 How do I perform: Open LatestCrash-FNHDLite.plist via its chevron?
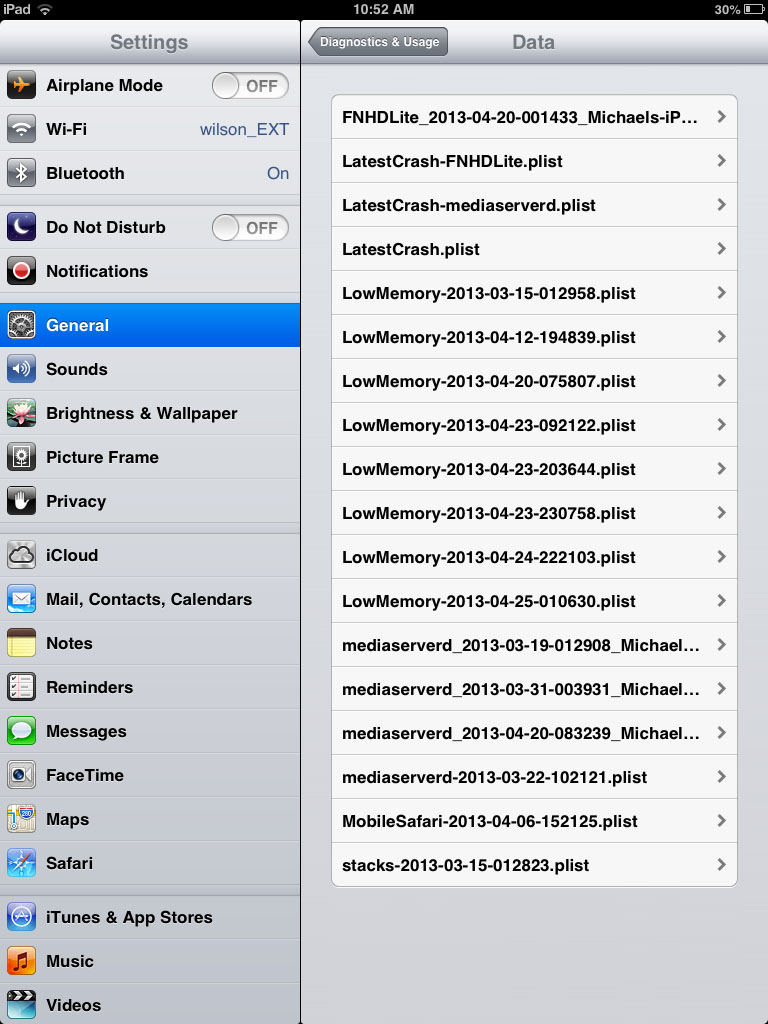point(722,161)
